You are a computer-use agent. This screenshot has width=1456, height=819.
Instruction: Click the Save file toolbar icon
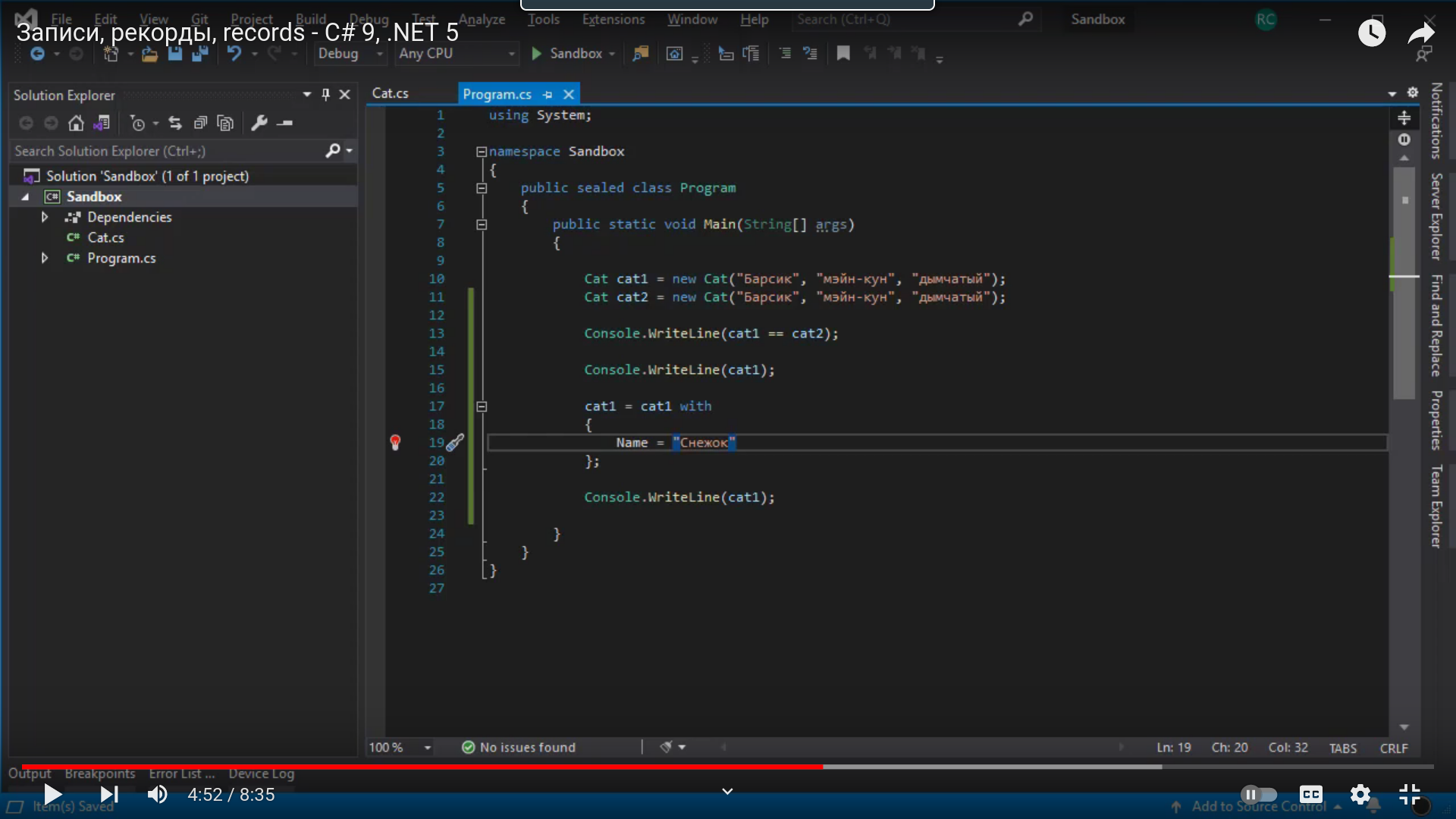[175, 54]
